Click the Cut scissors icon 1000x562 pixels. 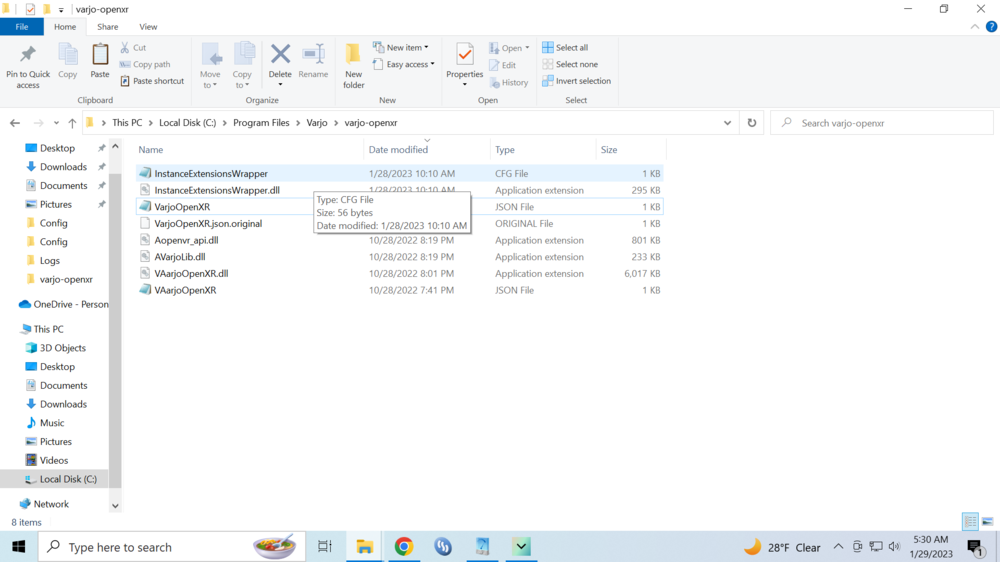(125, 47)
